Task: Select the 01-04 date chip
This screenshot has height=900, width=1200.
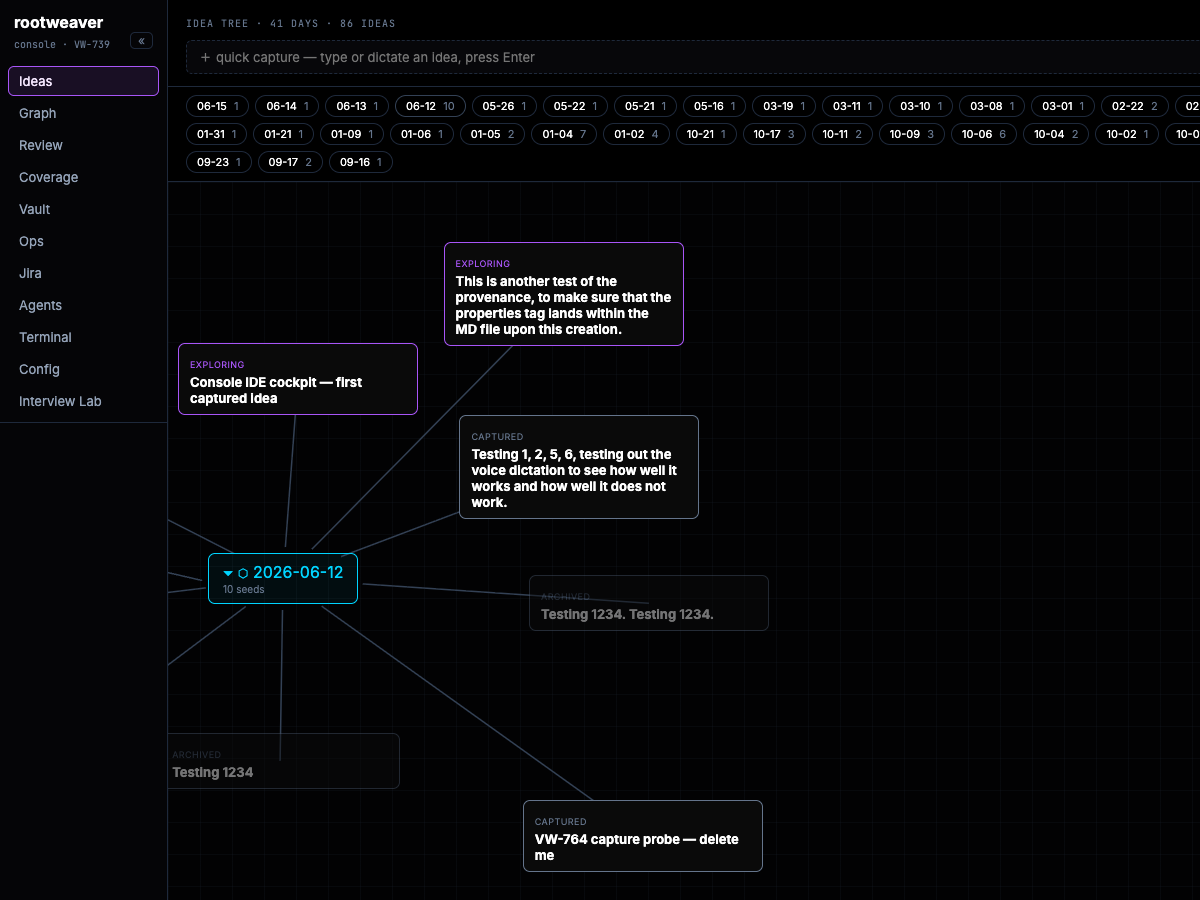Action: click(x=564, y=134)
